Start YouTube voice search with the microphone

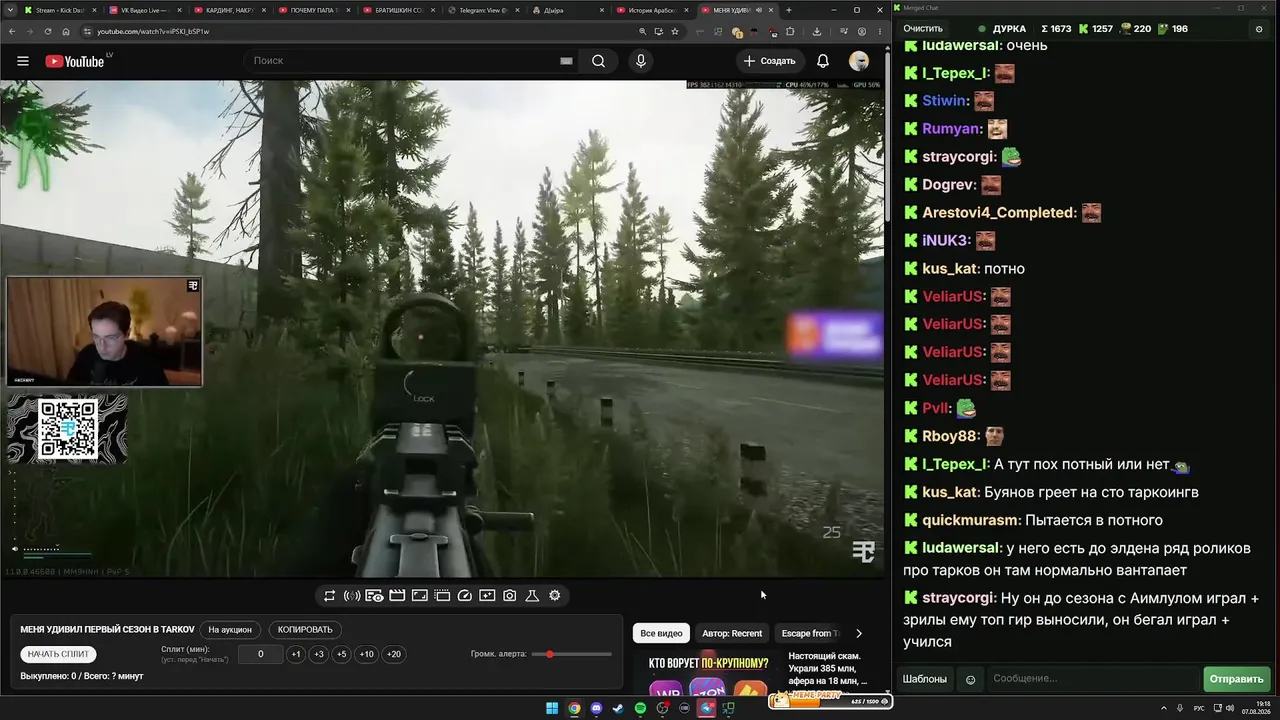[641, 61]
